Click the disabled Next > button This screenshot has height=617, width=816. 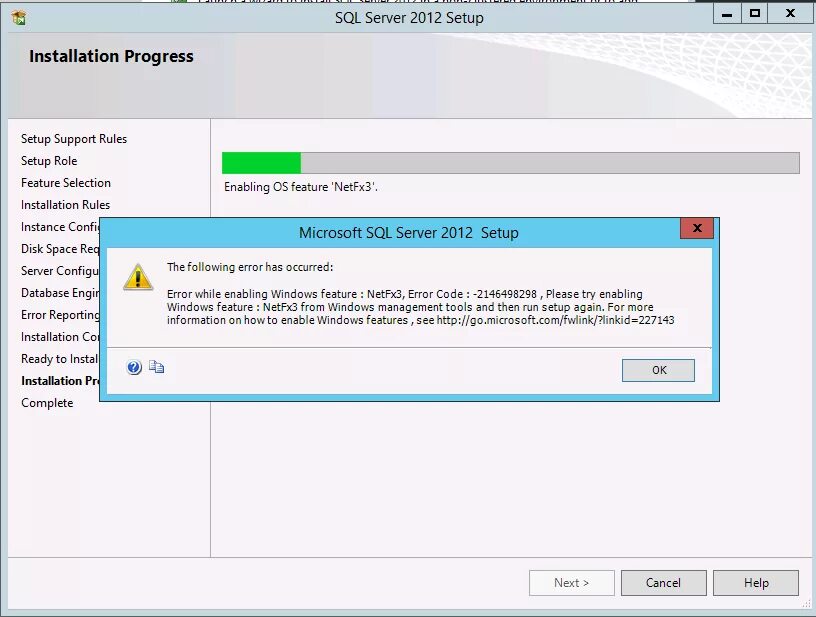click(571, 583)
